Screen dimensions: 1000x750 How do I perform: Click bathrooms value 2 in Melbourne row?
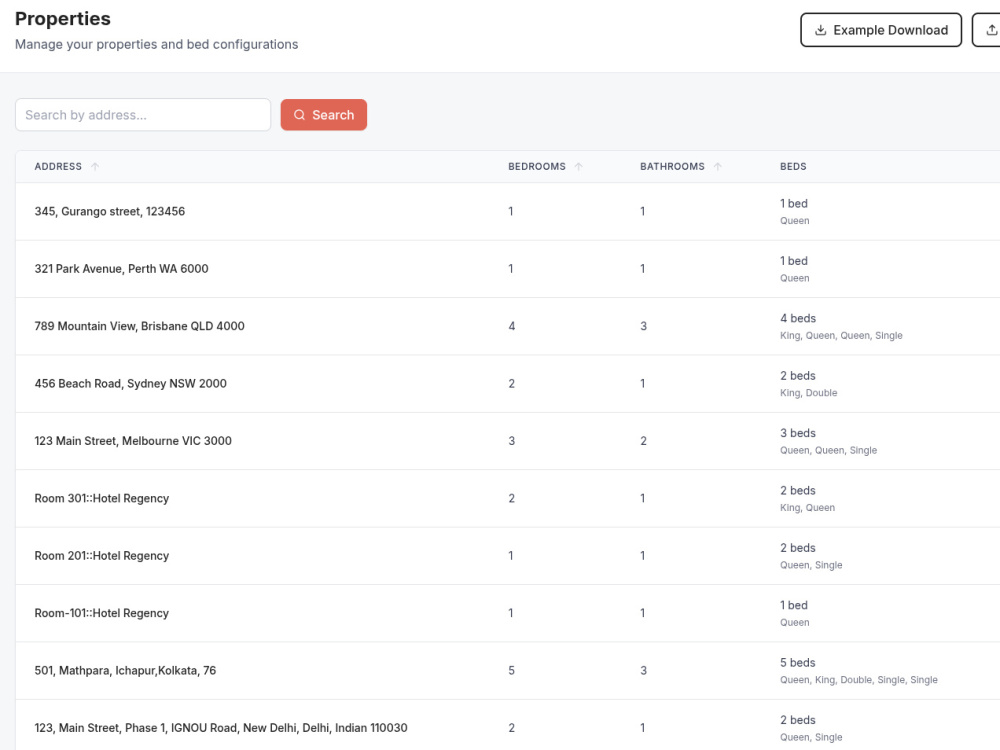click(x=643, y=441)
